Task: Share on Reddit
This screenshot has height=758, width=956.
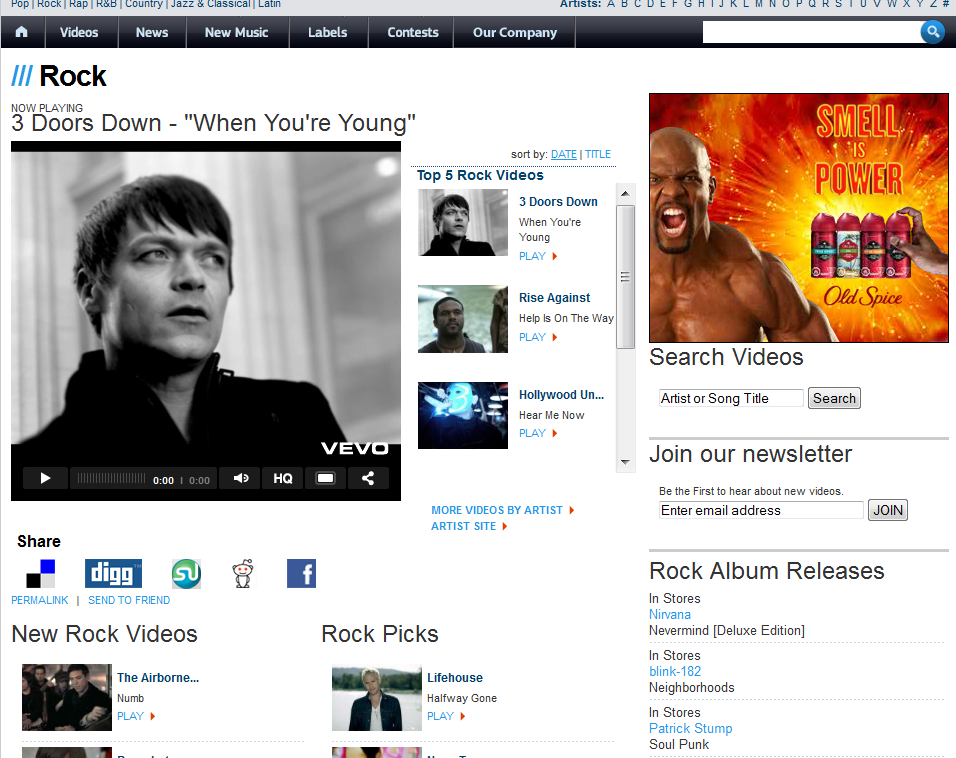Action: pyautogui.click(x=243, y=574)
